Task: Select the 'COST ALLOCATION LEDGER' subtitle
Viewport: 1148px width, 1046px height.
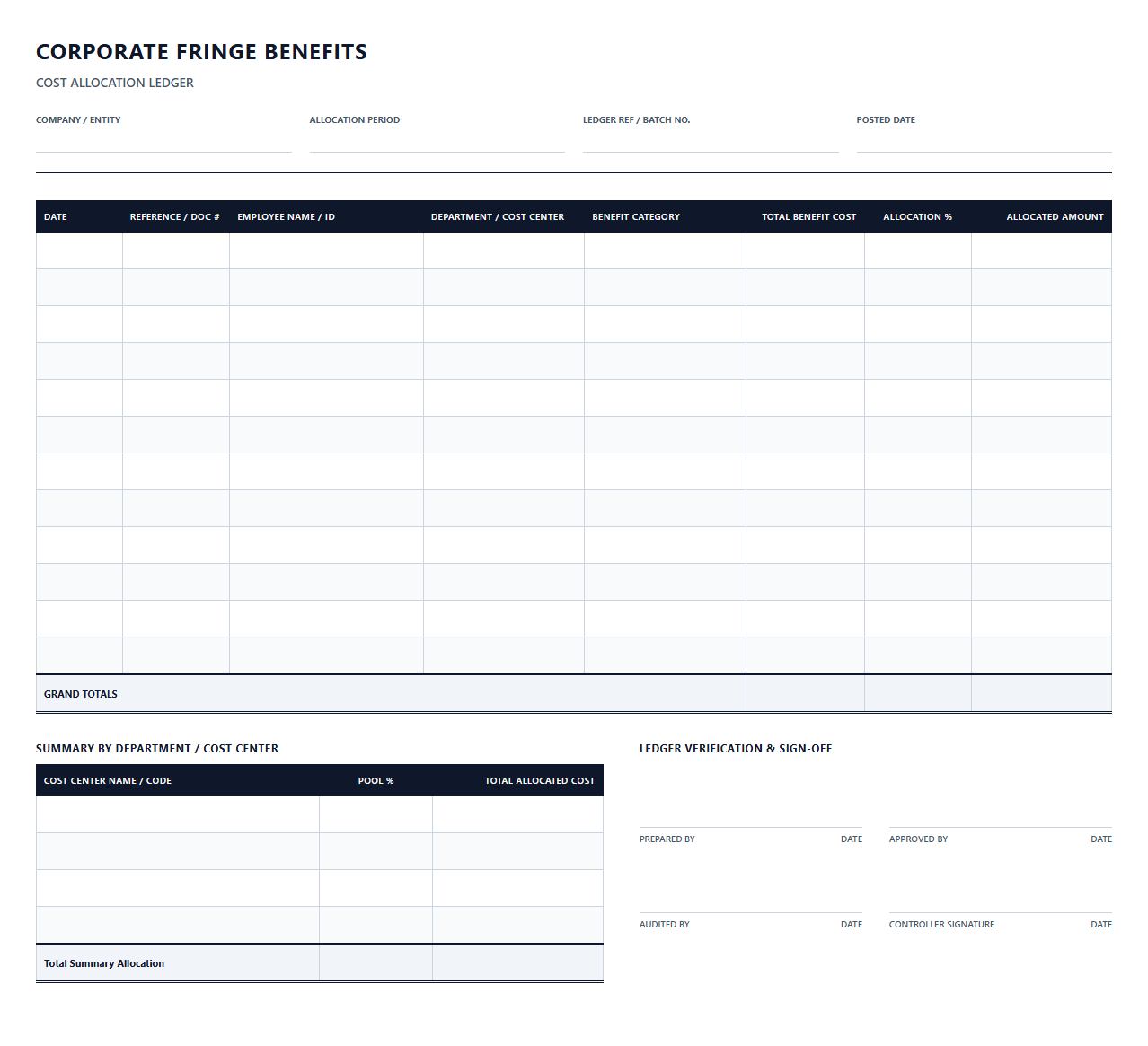Action: 115,83
